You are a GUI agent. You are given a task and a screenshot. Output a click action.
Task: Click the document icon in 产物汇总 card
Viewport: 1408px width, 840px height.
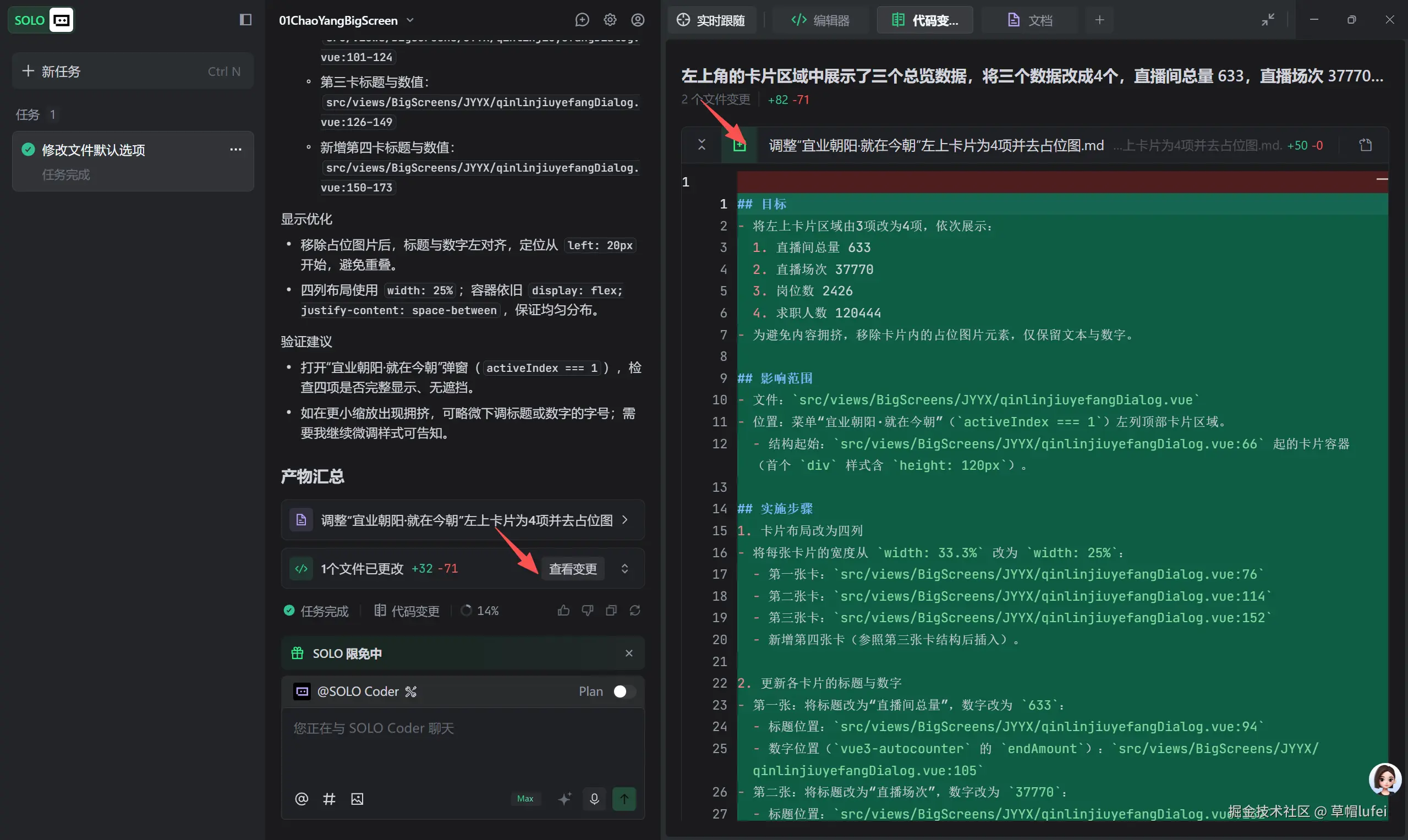301,520
